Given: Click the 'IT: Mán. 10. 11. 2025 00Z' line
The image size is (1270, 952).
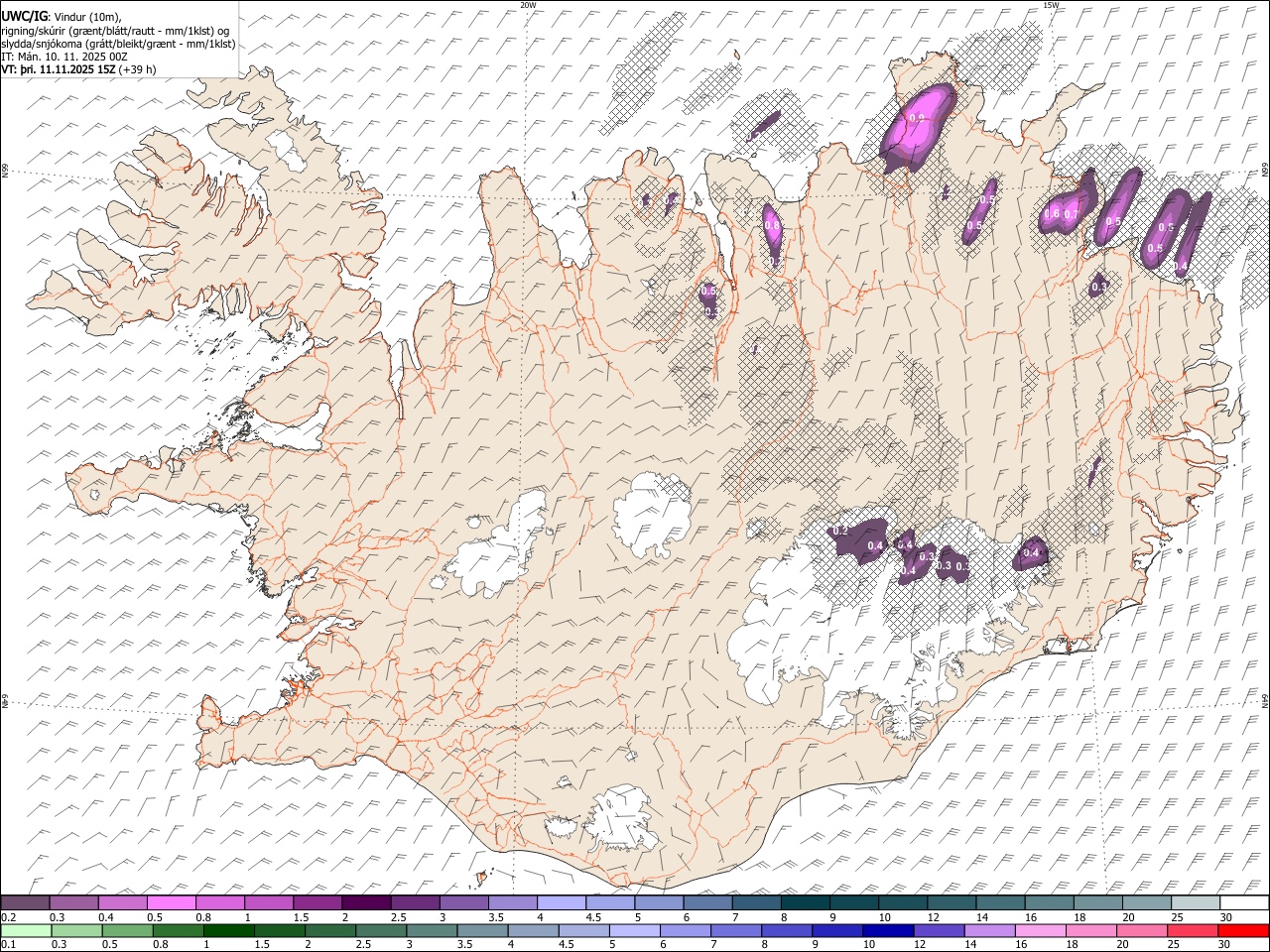Looking at the screenshot, I should [x=64, y=57].
